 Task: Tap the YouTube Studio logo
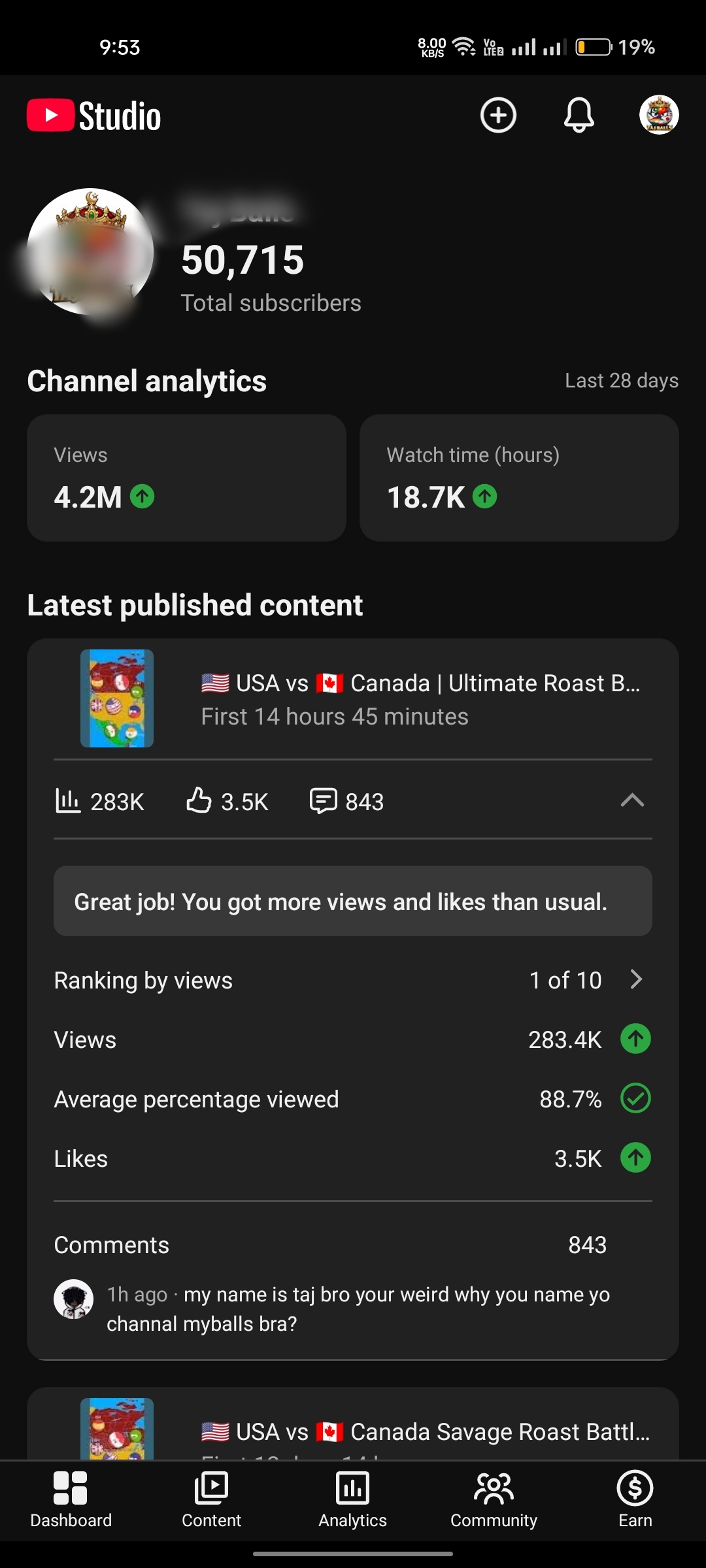click(94, 116)
